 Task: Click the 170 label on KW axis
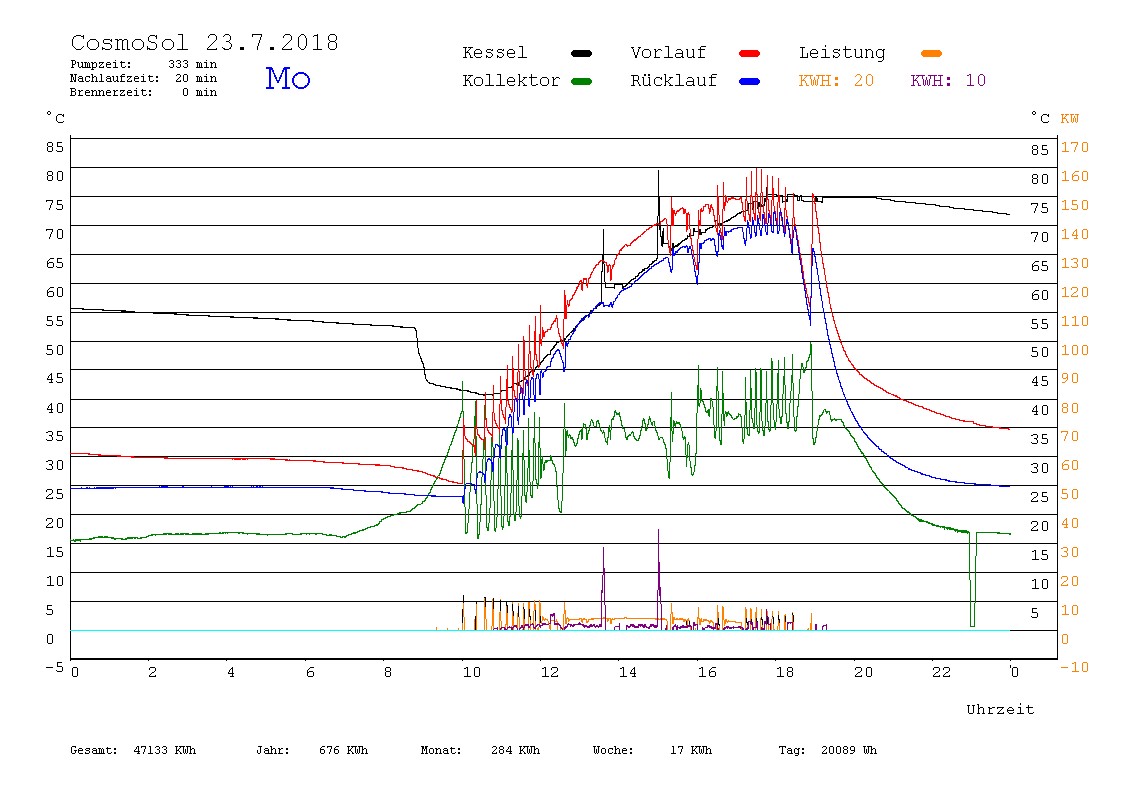pos(1075,147)
